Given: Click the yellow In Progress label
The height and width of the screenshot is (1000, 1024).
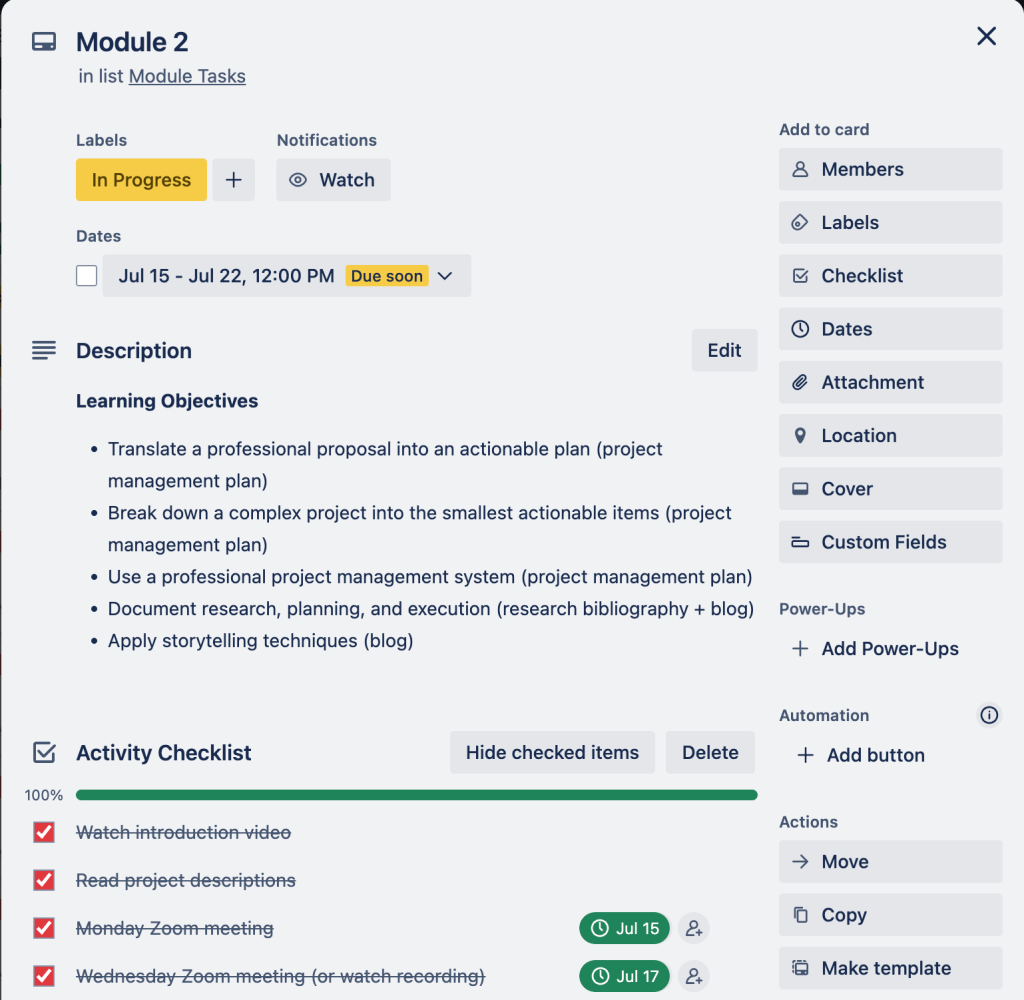Looking at the screenshot, I should click(x=141, y=180).
